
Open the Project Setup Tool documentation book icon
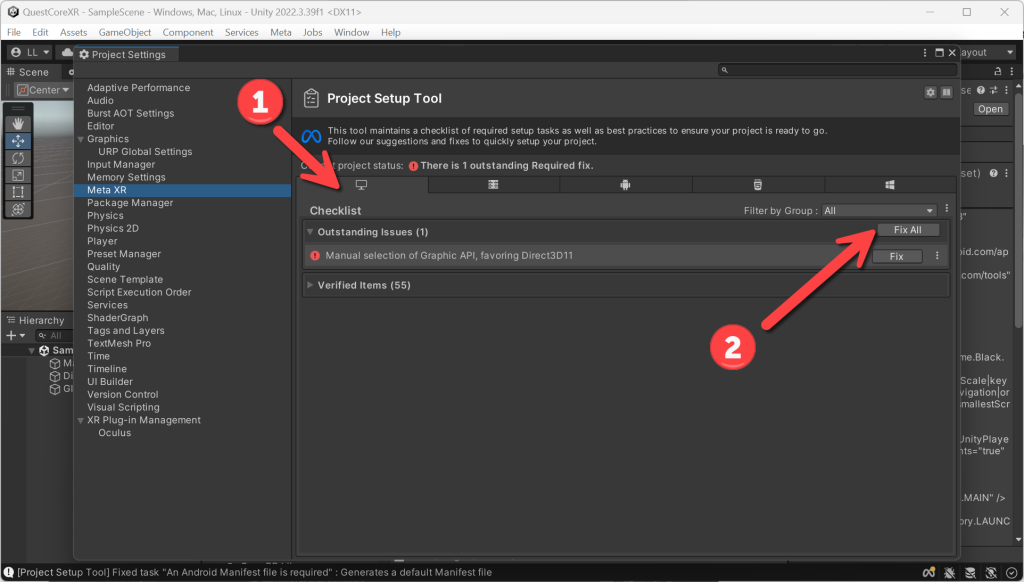[x=946, y=92]
